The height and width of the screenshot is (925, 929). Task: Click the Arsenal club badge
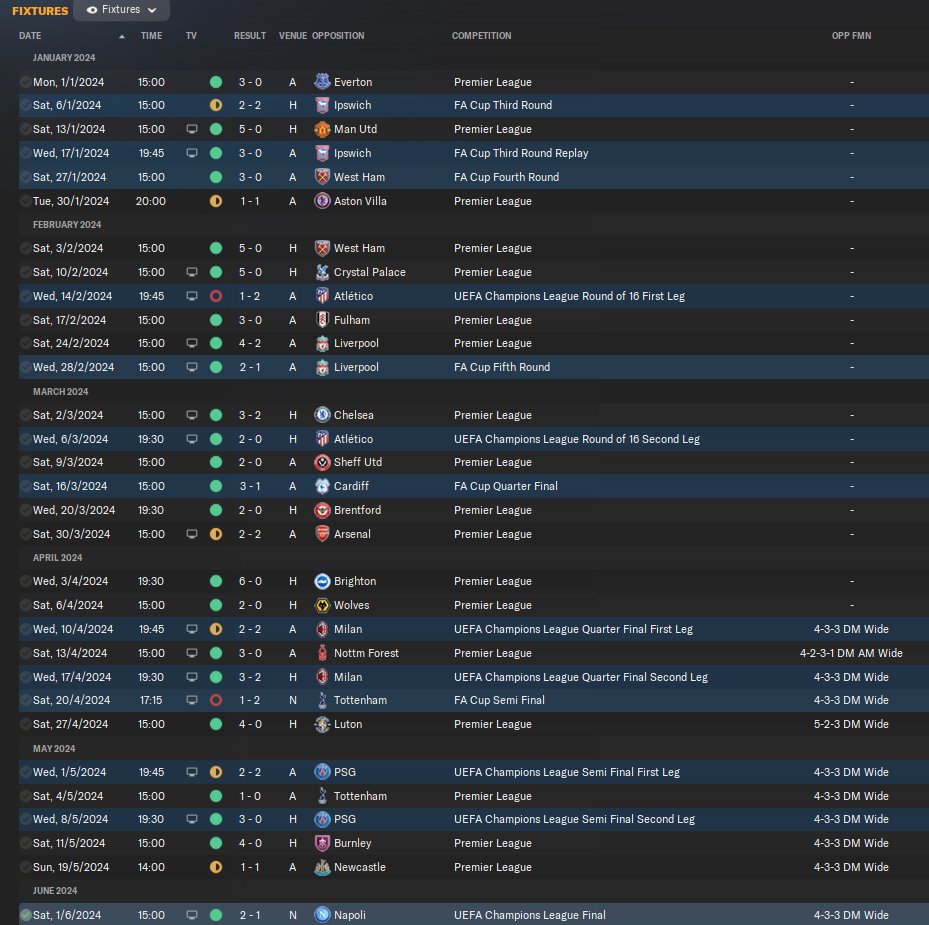(322, 534)
